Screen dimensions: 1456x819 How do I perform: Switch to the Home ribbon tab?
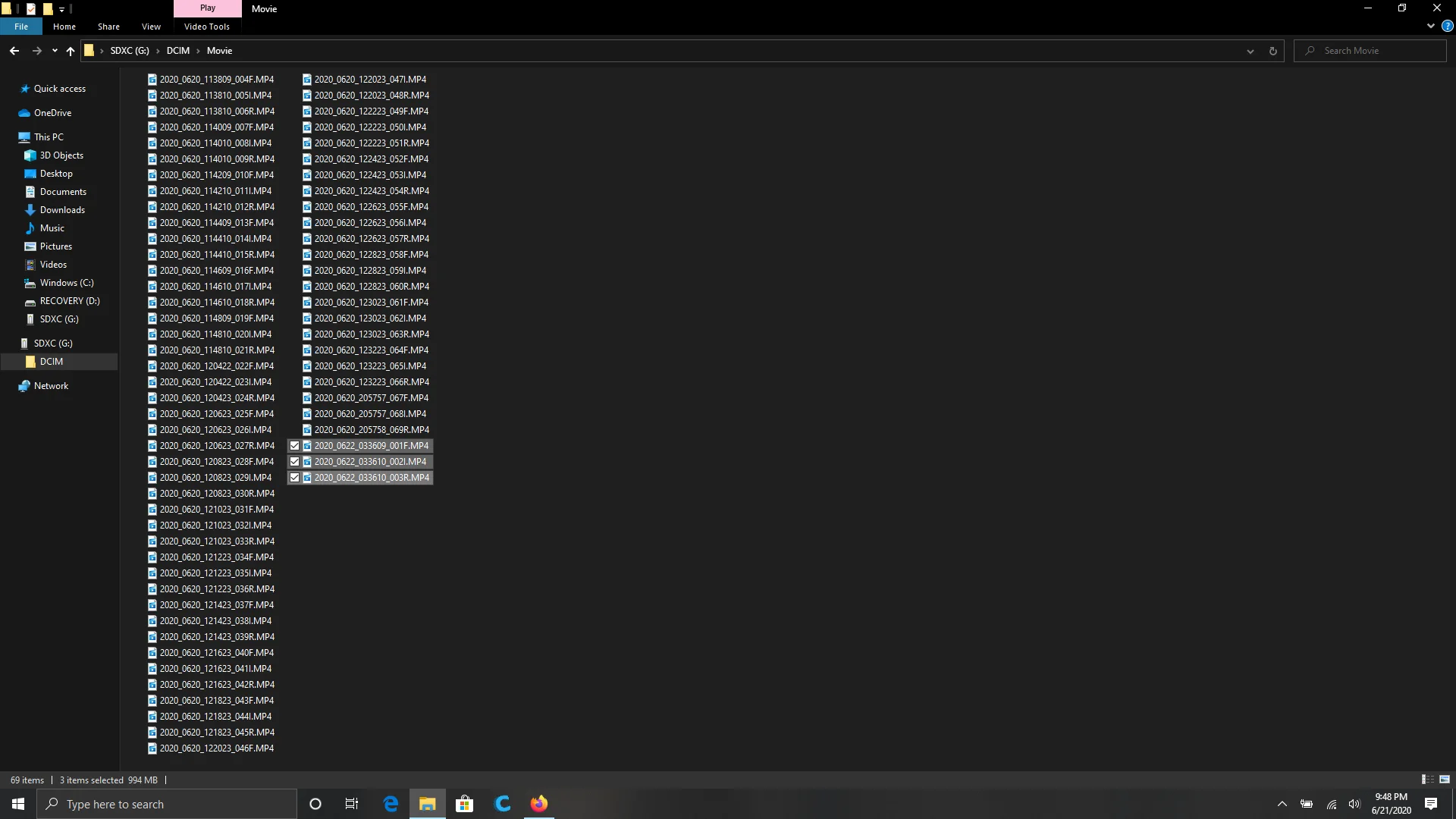point(64,27)
